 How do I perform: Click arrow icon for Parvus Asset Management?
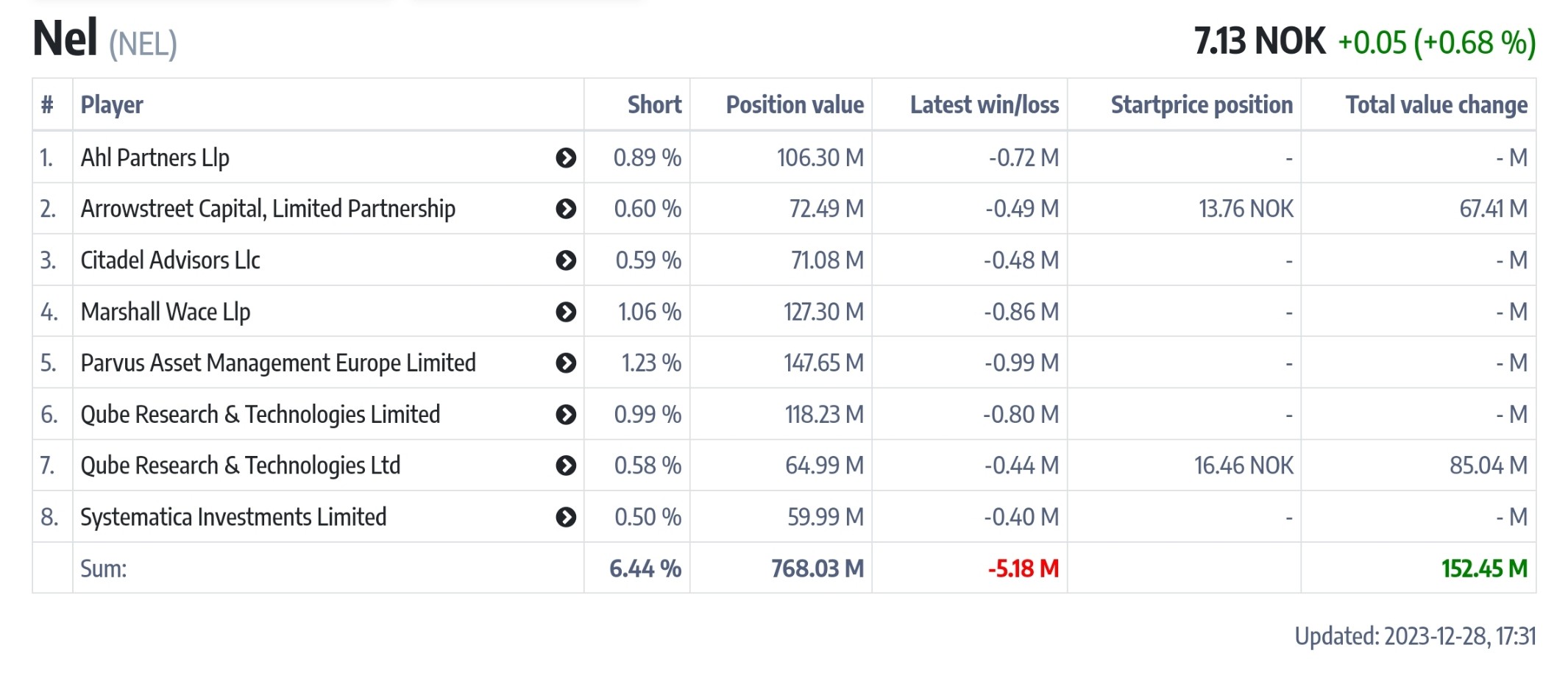(565, 363)
